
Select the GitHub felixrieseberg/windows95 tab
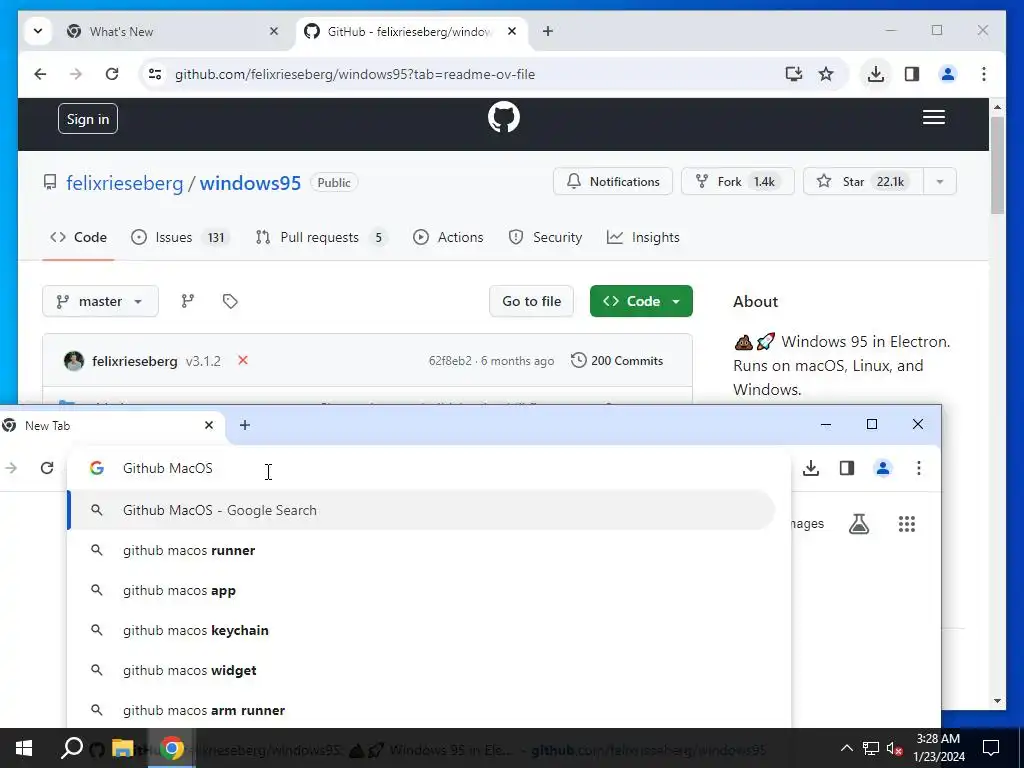412,31
